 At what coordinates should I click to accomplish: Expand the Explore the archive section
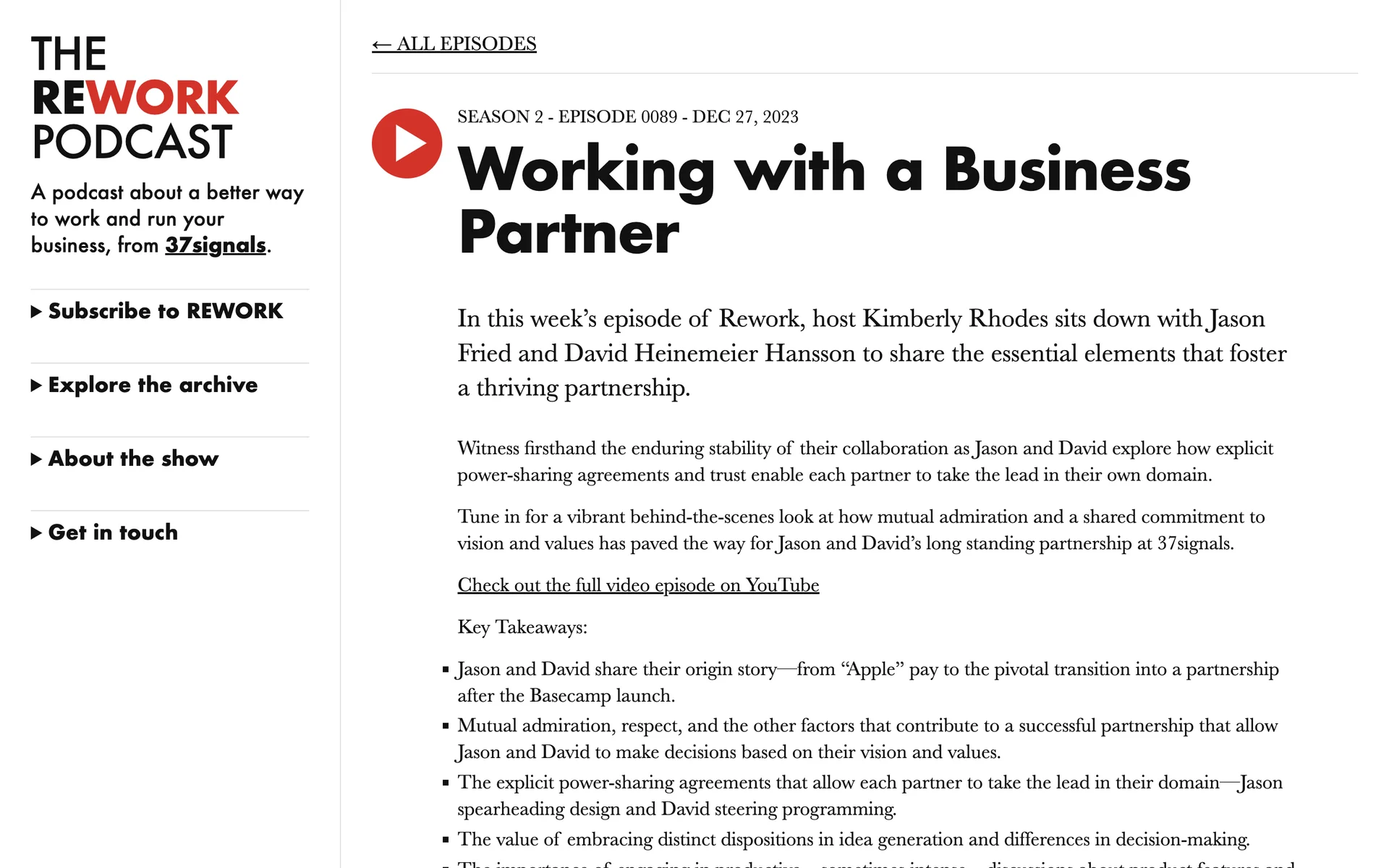tap(153, 385)
